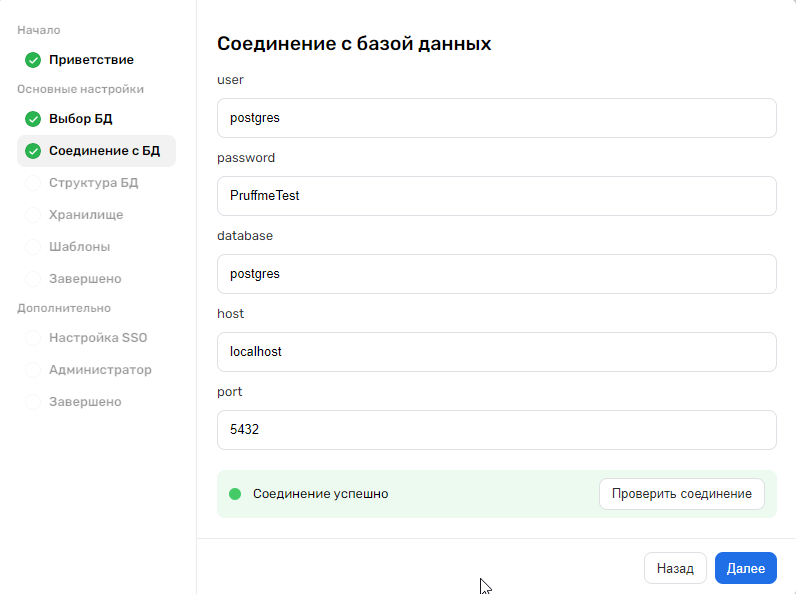796x594 pixels.
Task: Click the Начало section label
Action: point(39,30)
